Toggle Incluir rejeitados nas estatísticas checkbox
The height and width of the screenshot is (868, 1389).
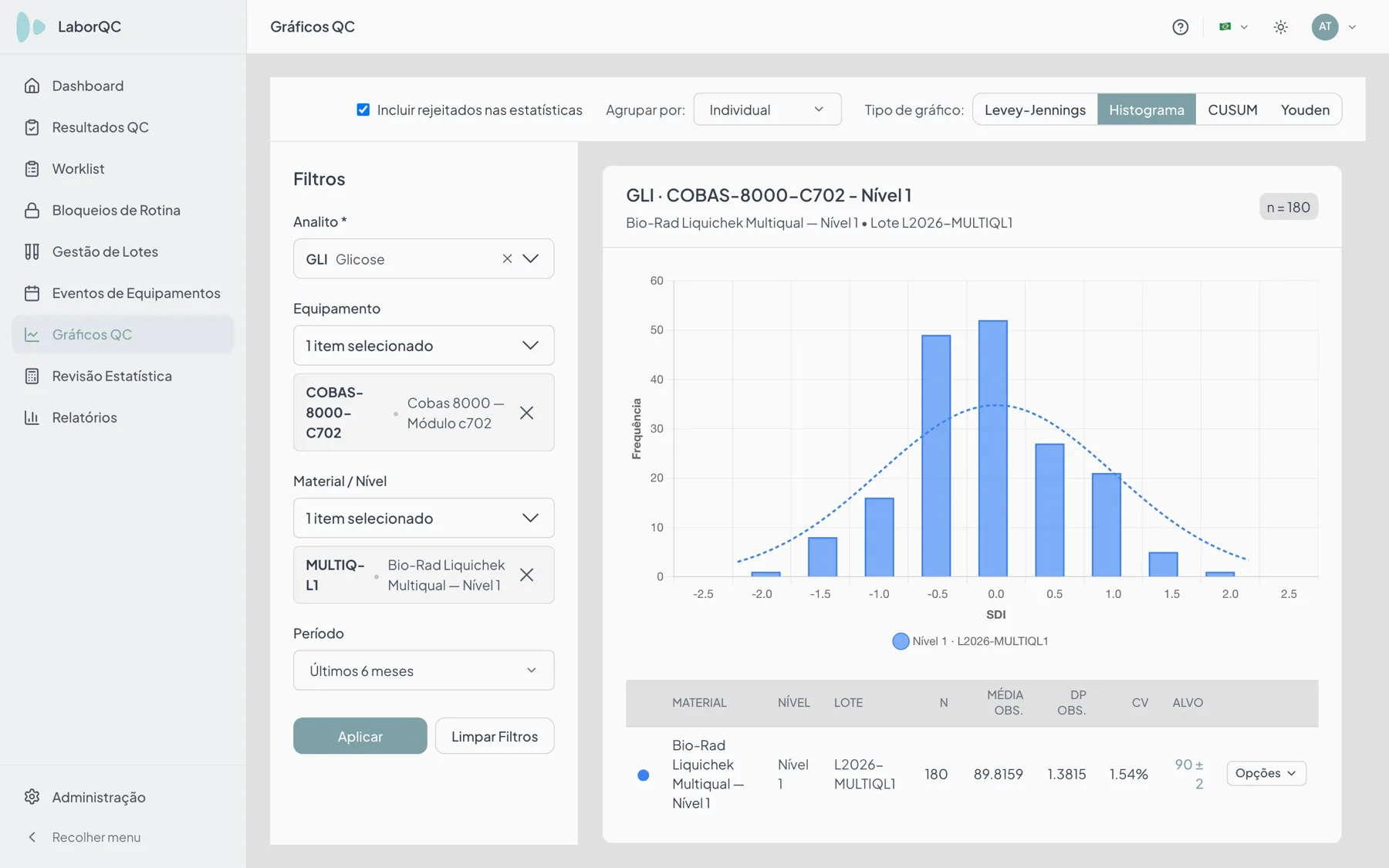click(363, 110)
